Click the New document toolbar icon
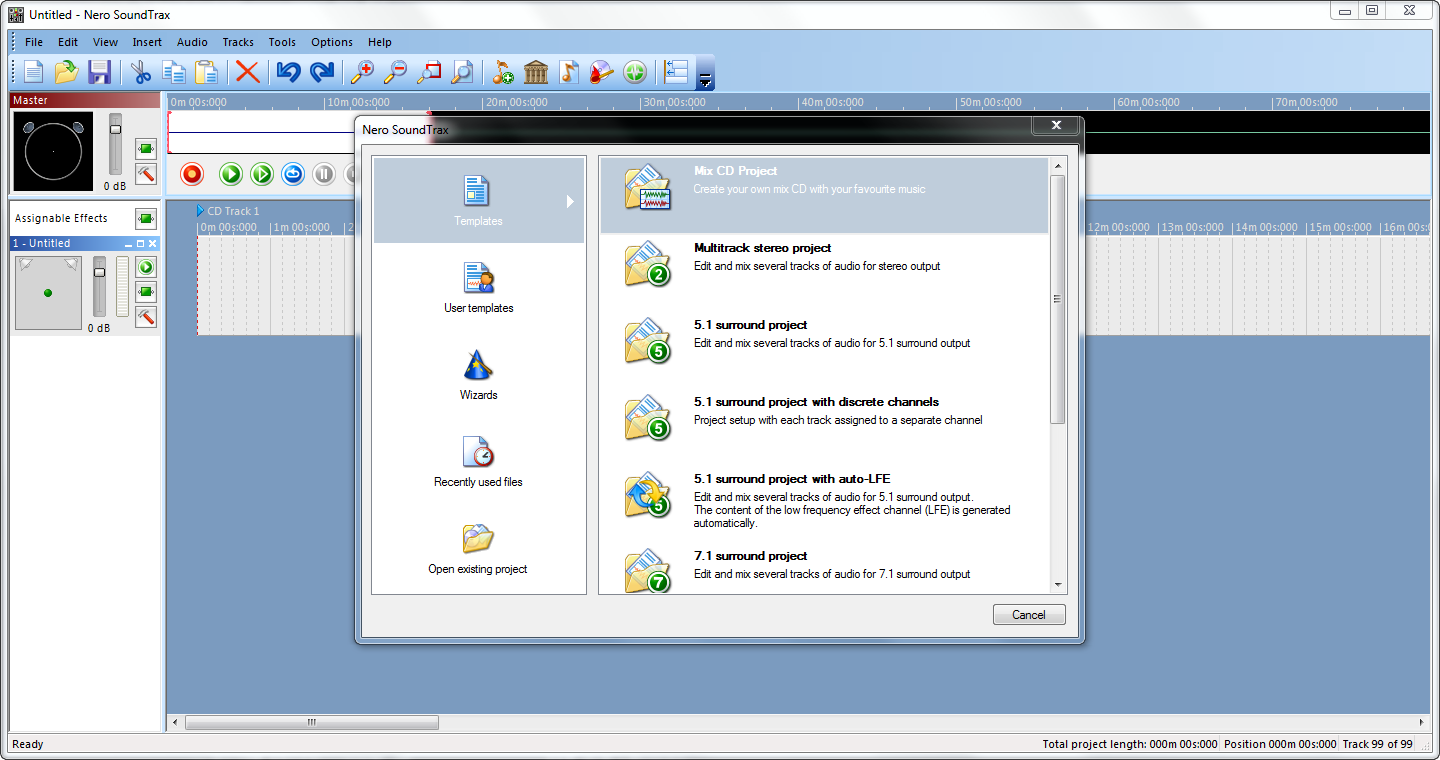This screenshot has width=1440, height=760. pyautogui.click(x=34, y=72)
